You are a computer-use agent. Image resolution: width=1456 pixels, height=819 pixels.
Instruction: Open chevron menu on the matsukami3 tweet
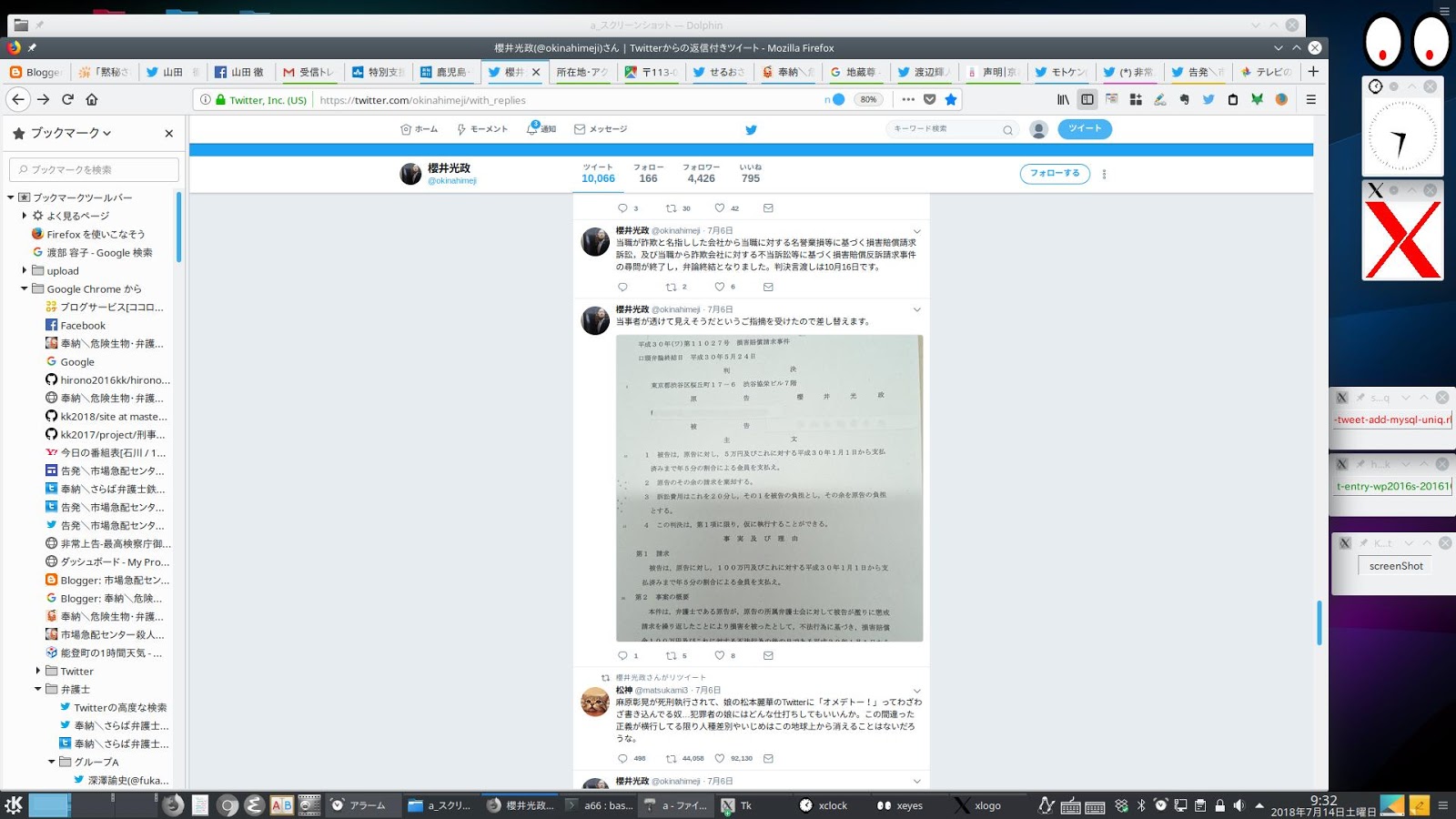click(916, 691)
